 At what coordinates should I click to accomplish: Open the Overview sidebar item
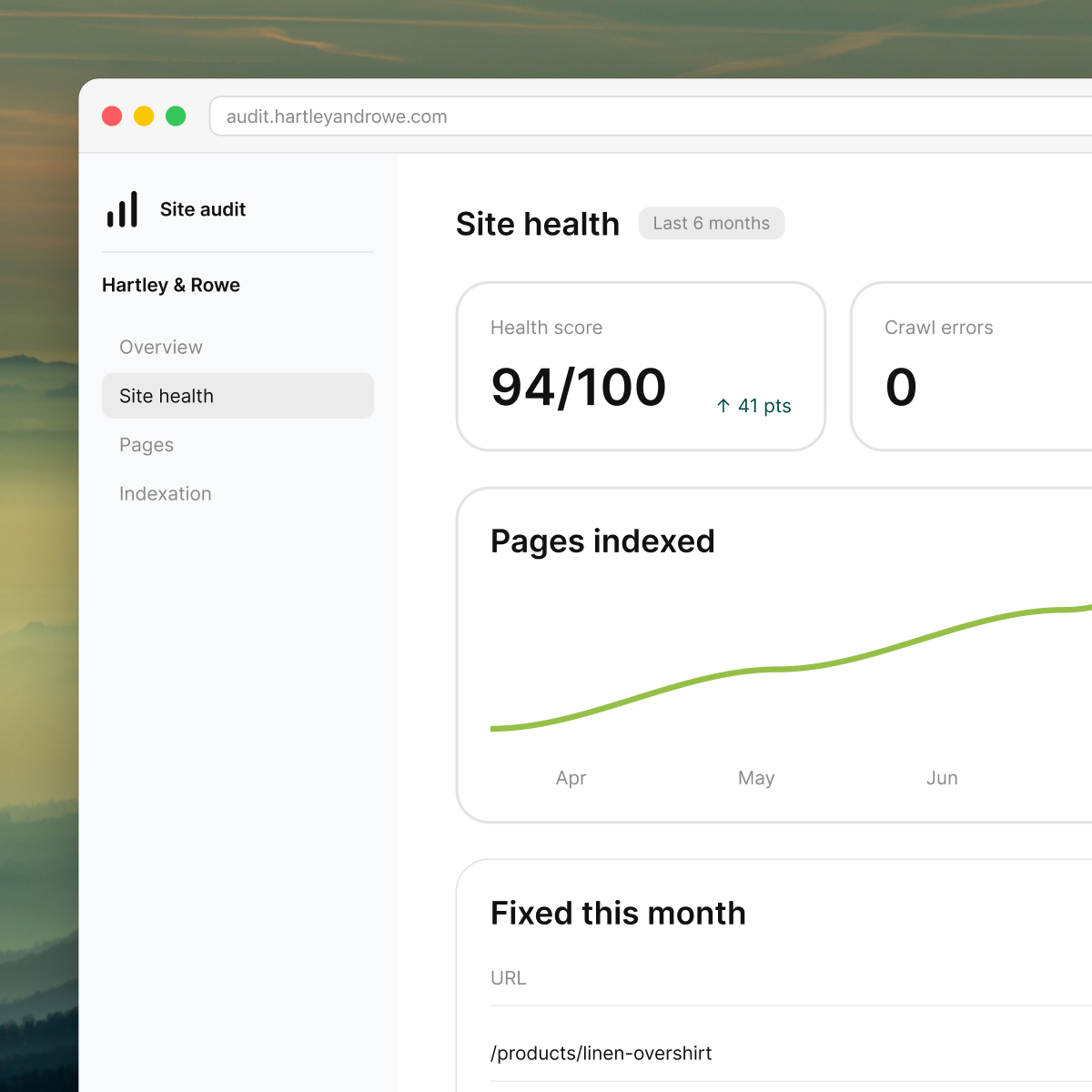[x=238, y=348]
